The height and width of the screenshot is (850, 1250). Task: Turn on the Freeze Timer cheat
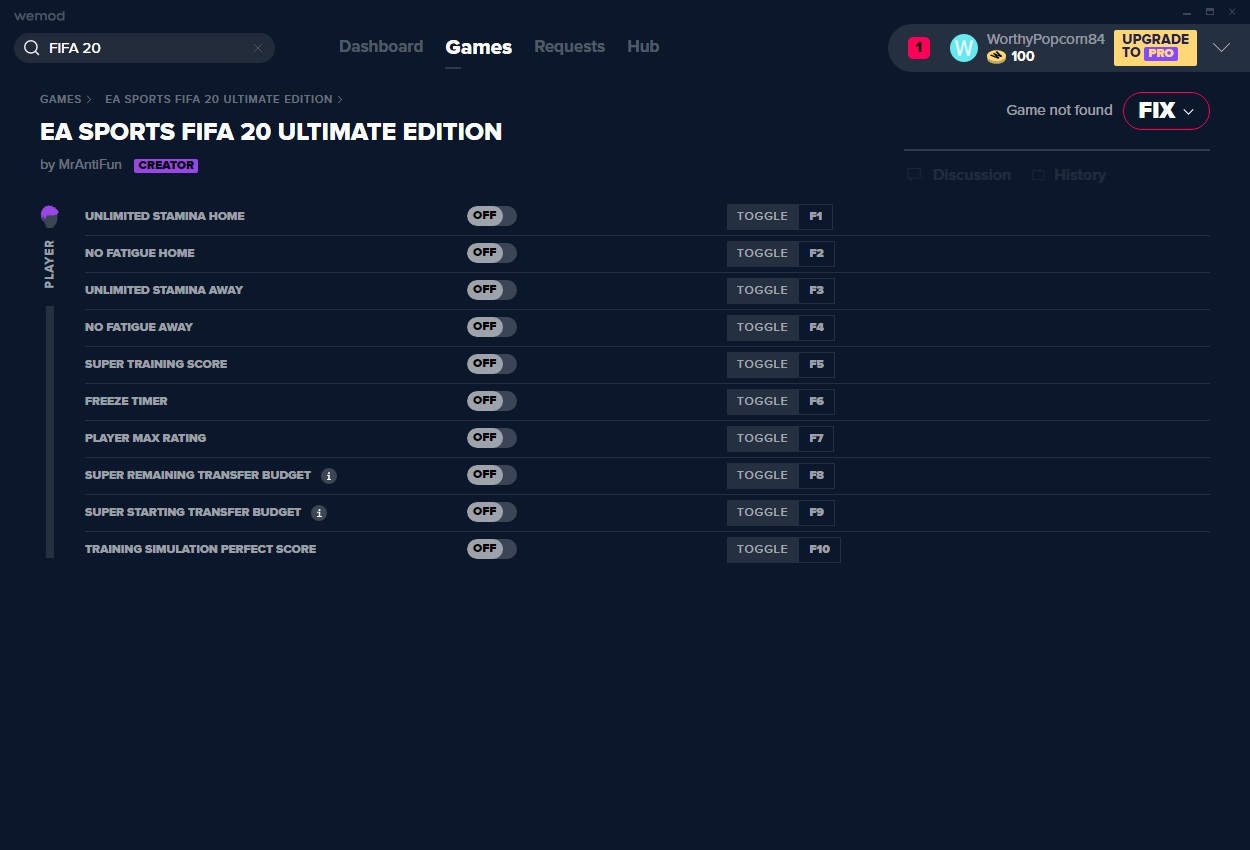tap(491, 401)
